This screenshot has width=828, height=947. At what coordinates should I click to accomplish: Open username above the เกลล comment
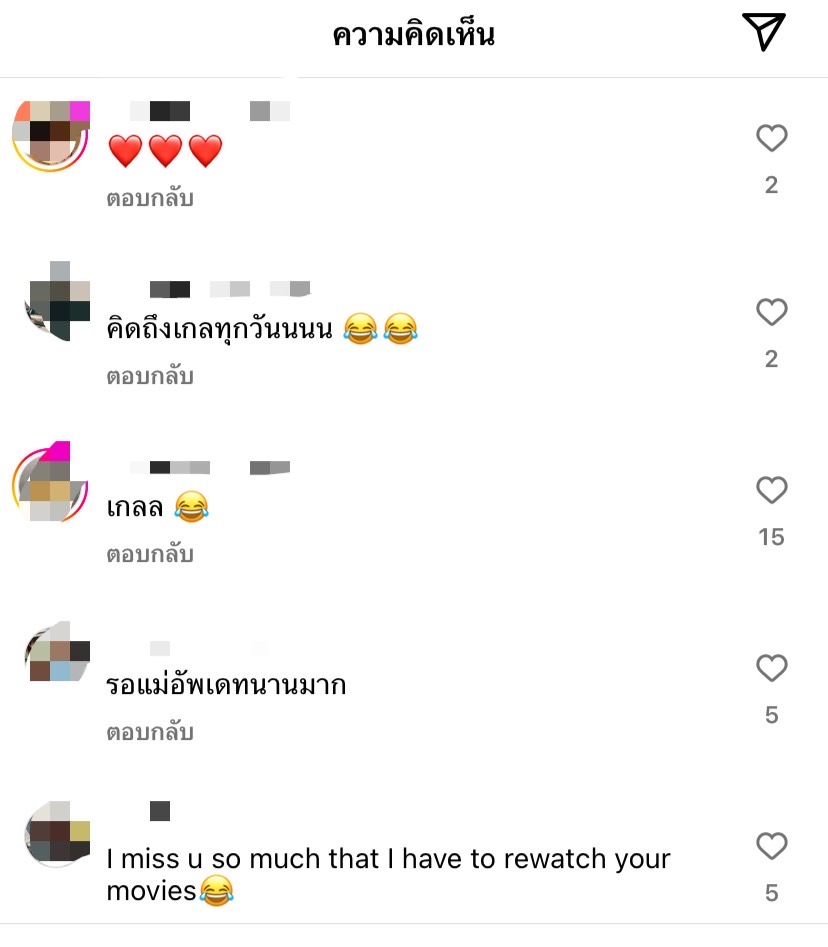click(x=210, y=467)
